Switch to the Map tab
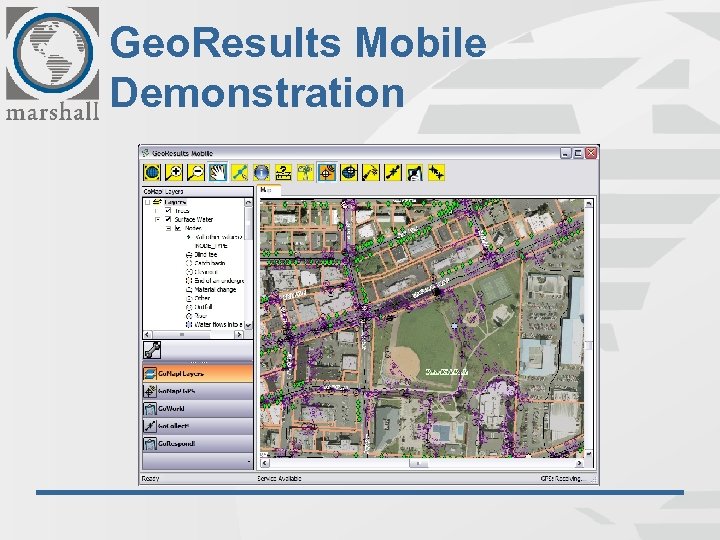720x540 pixels. (x=268, y=190)
